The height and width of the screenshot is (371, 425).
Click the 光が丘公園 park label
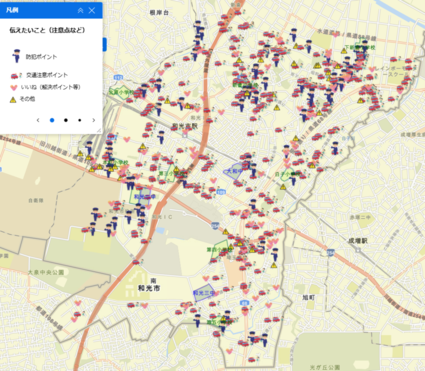click(x=325, y=367)
